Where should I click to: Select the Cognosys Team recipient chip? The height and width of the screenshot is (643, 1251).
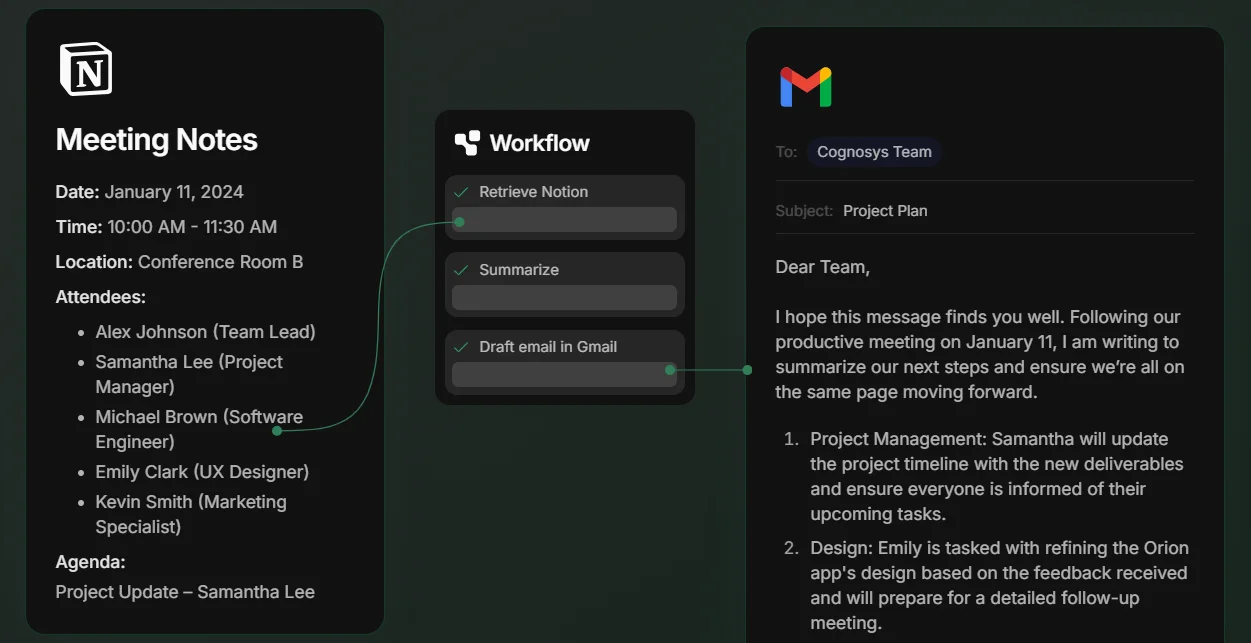click(x=874, y=152)
